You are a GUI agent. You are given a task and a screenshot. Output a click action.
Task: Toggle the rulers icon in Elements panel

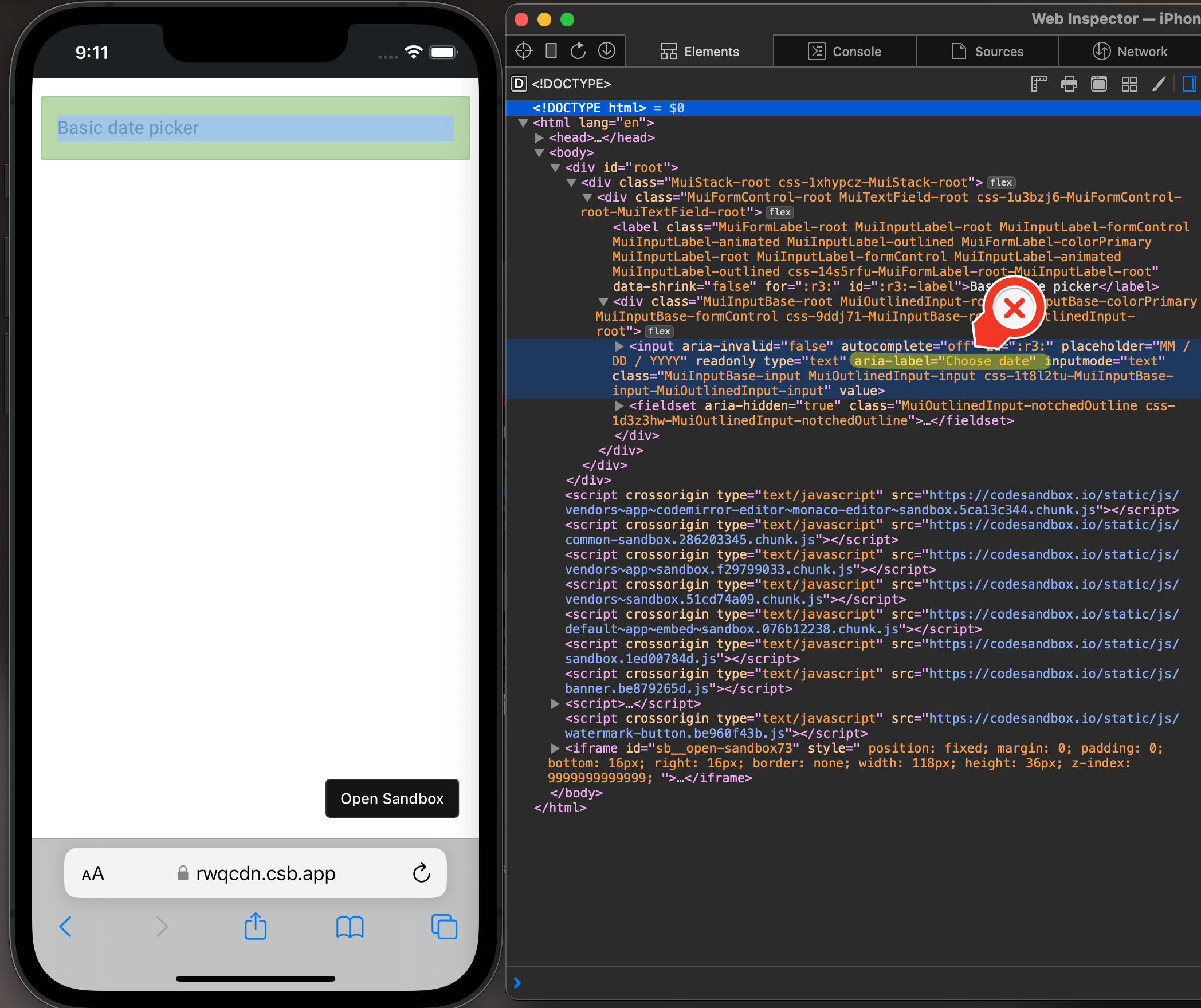1038,84
